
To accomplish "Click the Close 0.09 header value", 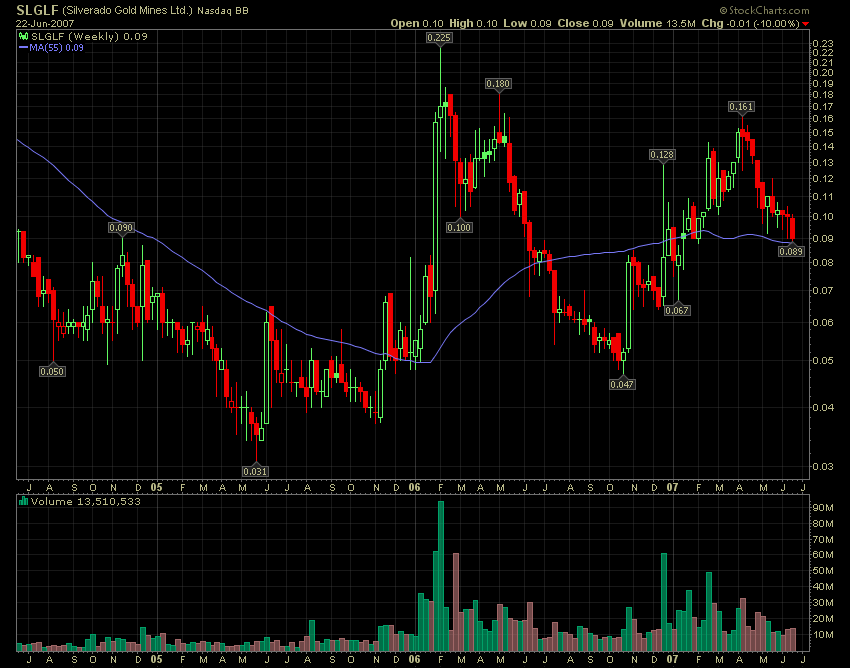I will coord(585,23).
